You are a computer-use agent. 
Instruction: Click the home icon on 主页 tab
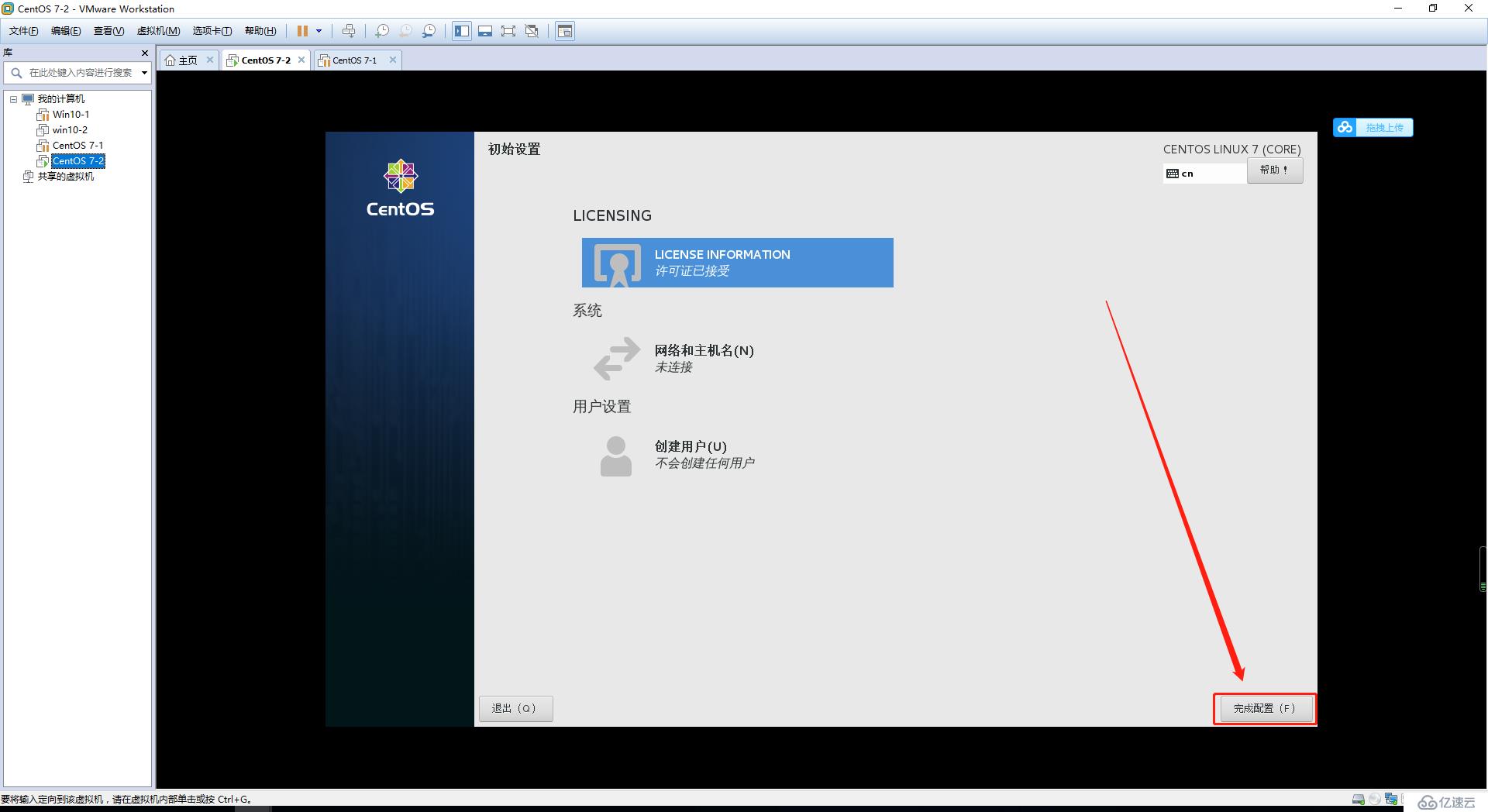pos(170,60)
